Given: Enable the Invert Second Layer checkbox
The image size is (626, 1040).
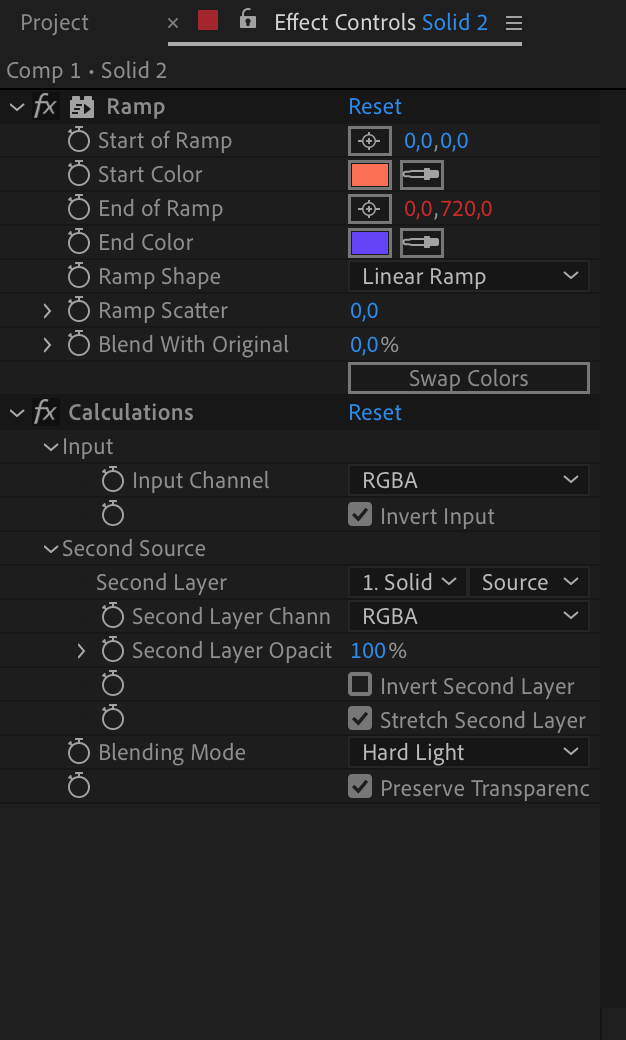Looking at the screenshot, I should tap(360, 684).
